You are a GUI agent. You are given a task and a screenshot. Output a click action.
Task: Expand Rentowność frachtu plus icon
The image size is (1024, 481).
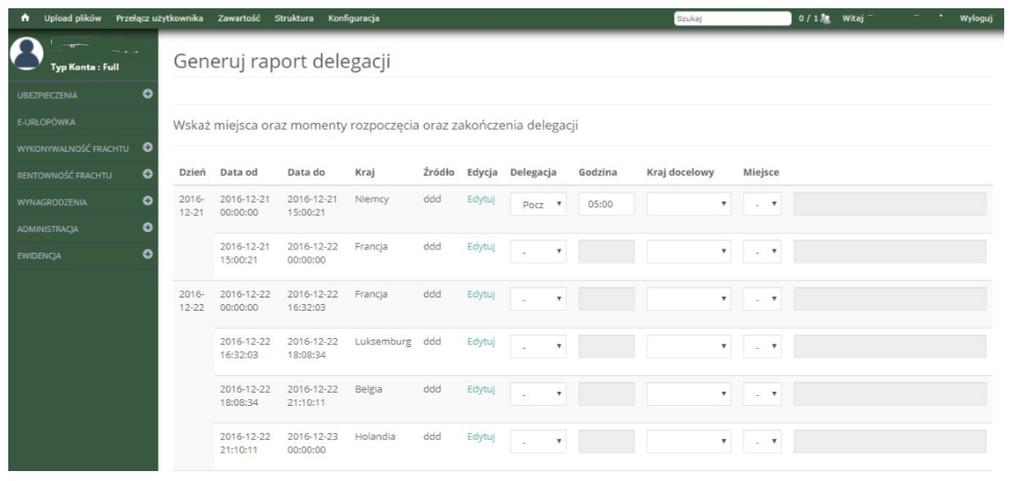[148, 174]
